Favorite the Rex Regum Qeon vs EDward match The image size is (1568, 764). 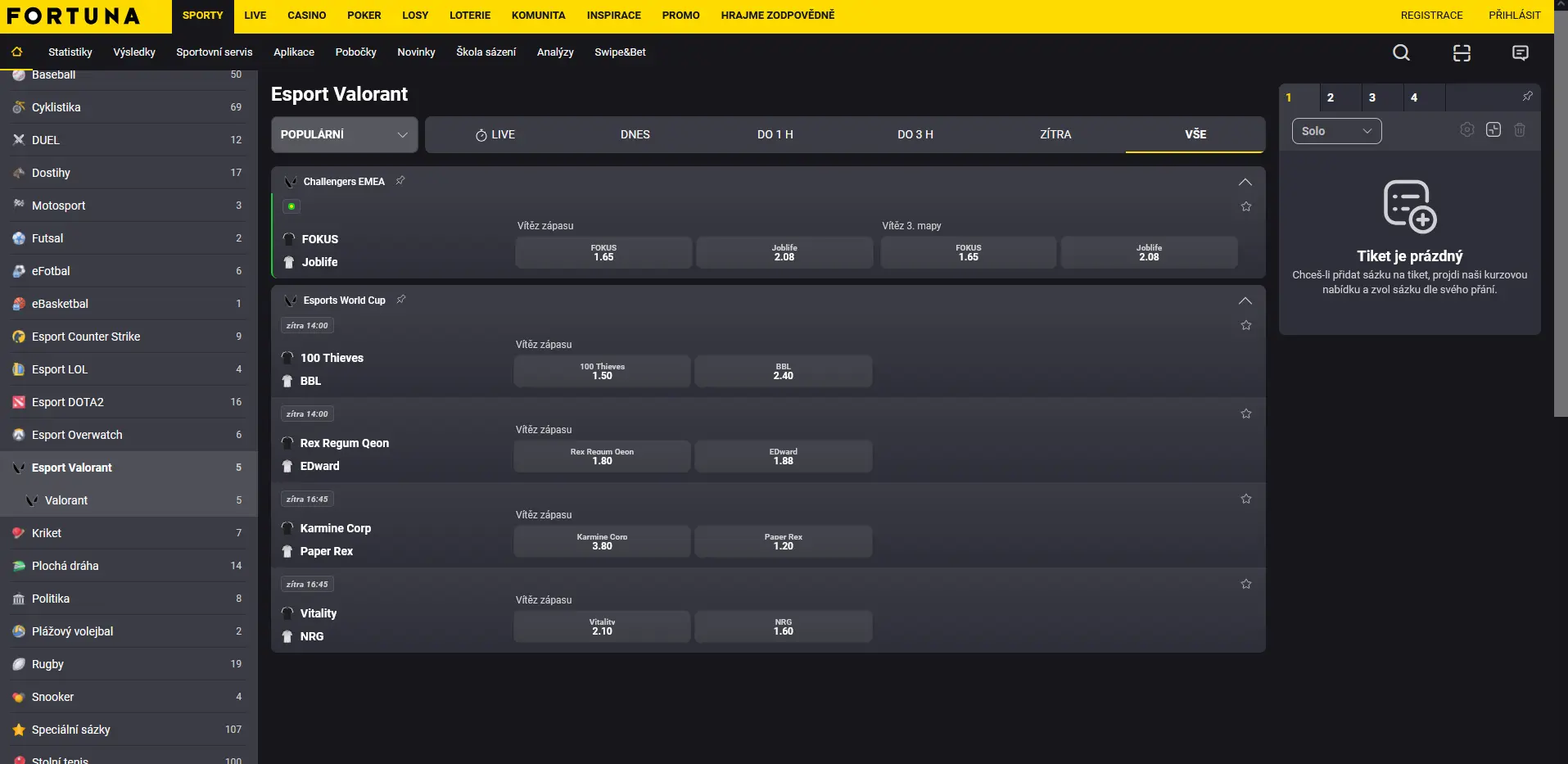pyautogui.click(x=1246, y=414)
